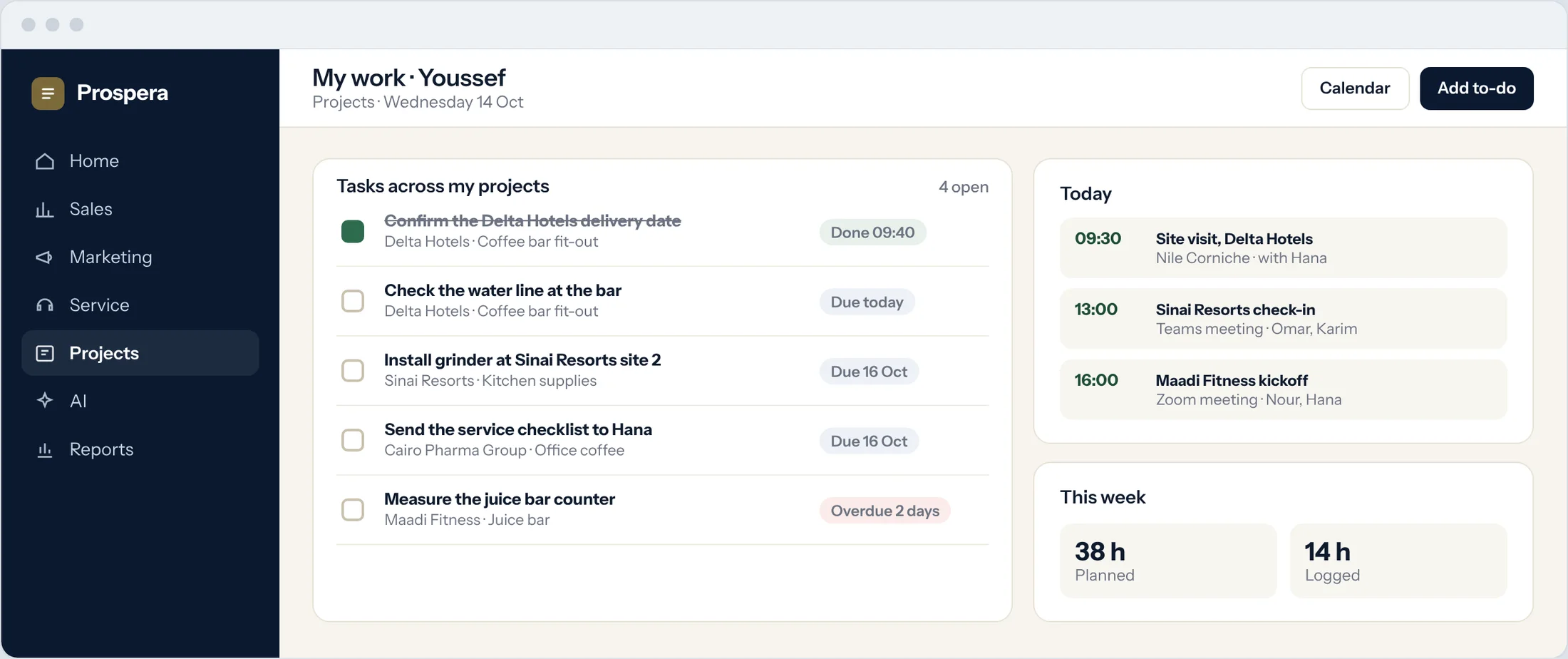Click the 38 h Planned card
This screenshot has width=1568, height=659.
[x=1168, y=561]
